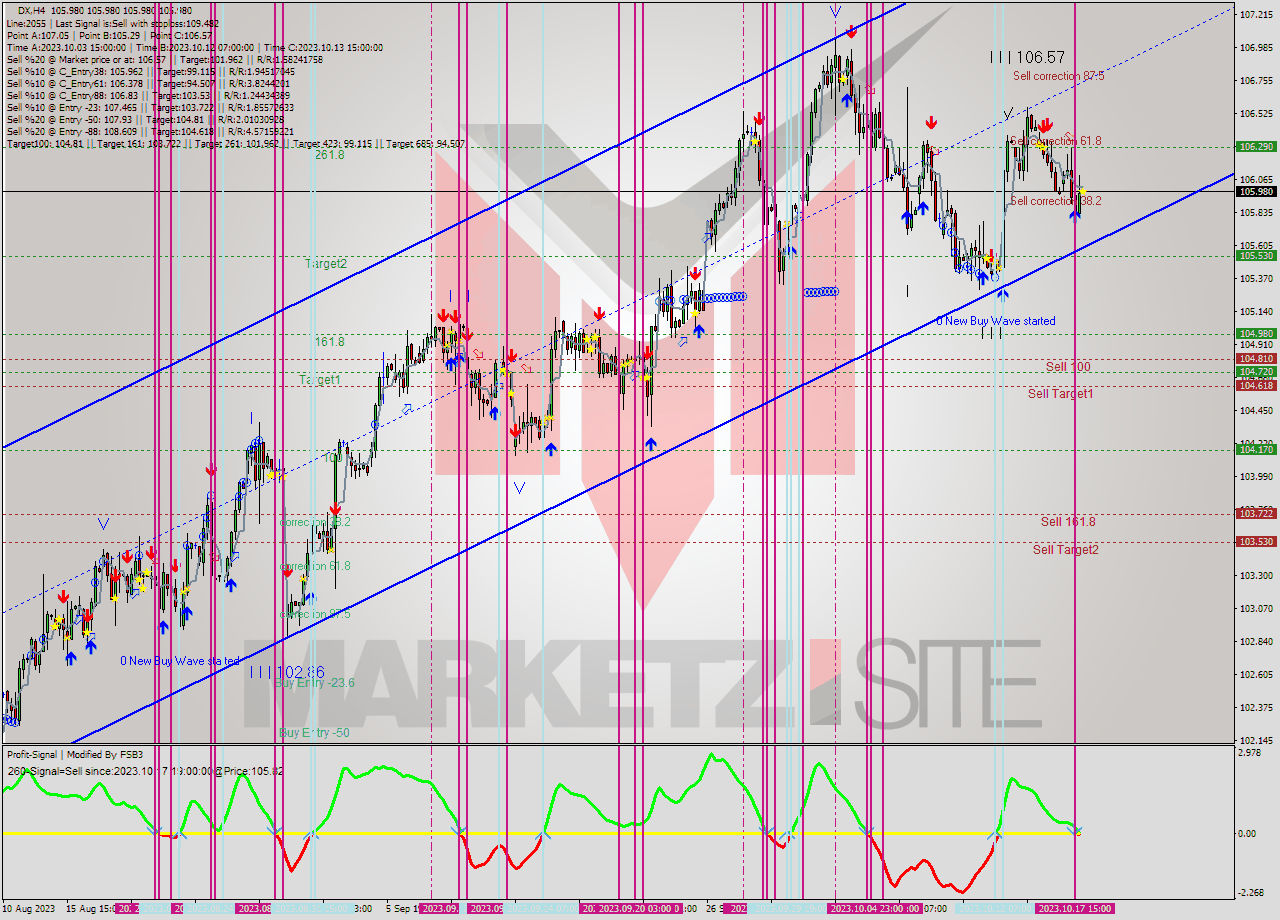The image size is (1280, 920).
Task: Click the chart title 'DX,H4'
Action: click(x=32, y=10)
